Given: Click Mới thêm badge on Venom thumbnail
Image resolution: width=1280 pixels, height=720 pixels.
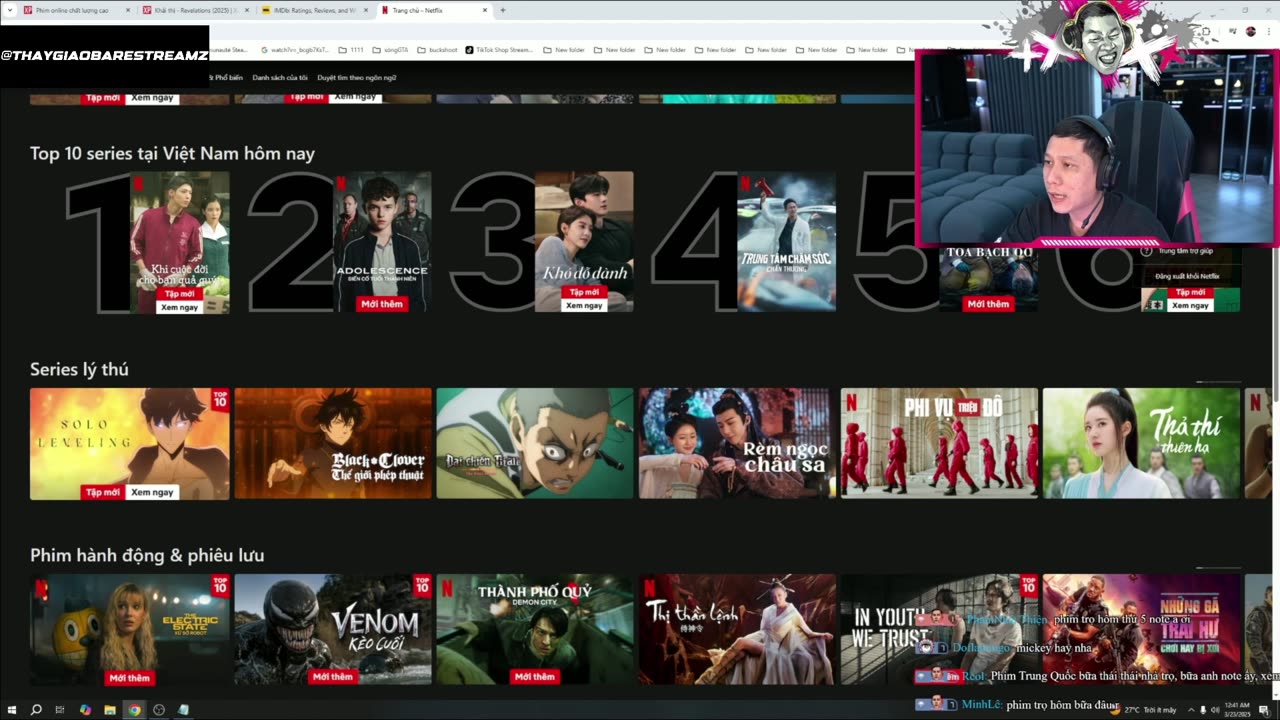Looking at the screenshot, I should (333, 677).
